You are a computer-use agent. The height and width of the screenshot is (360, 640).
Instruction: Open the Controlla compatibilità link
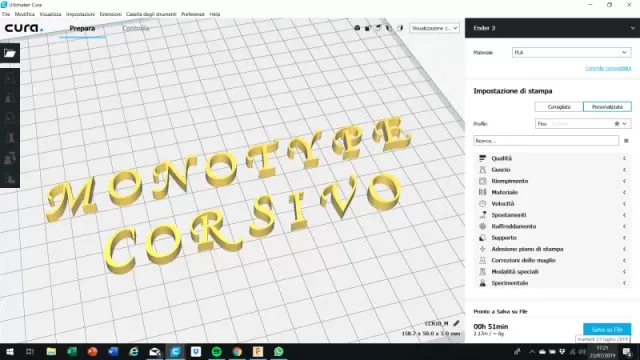coord(608,68)
